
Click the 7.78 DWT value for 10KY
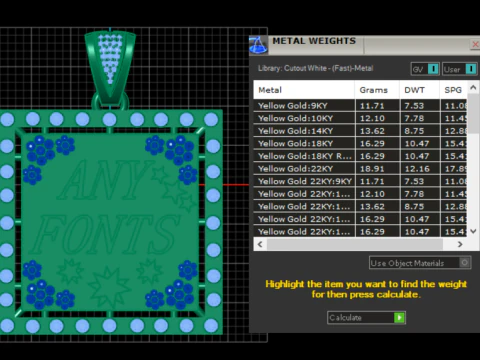click(x=414, y=118)
